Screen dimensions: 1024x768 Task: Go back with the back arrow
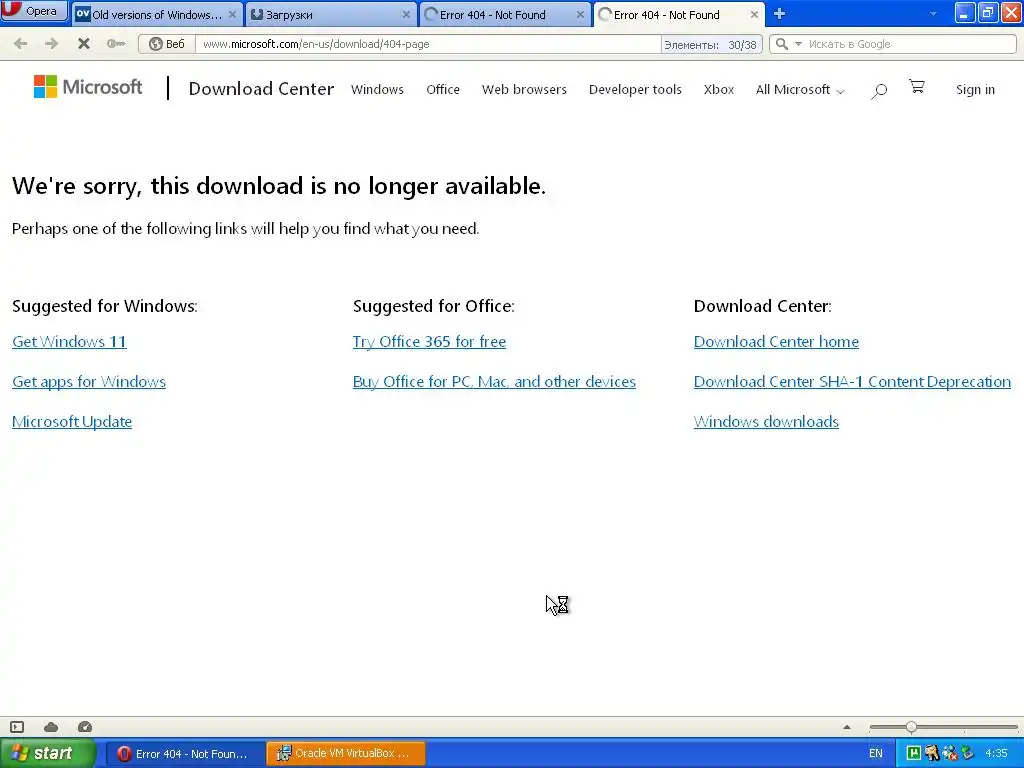click(x=20, y=44)
